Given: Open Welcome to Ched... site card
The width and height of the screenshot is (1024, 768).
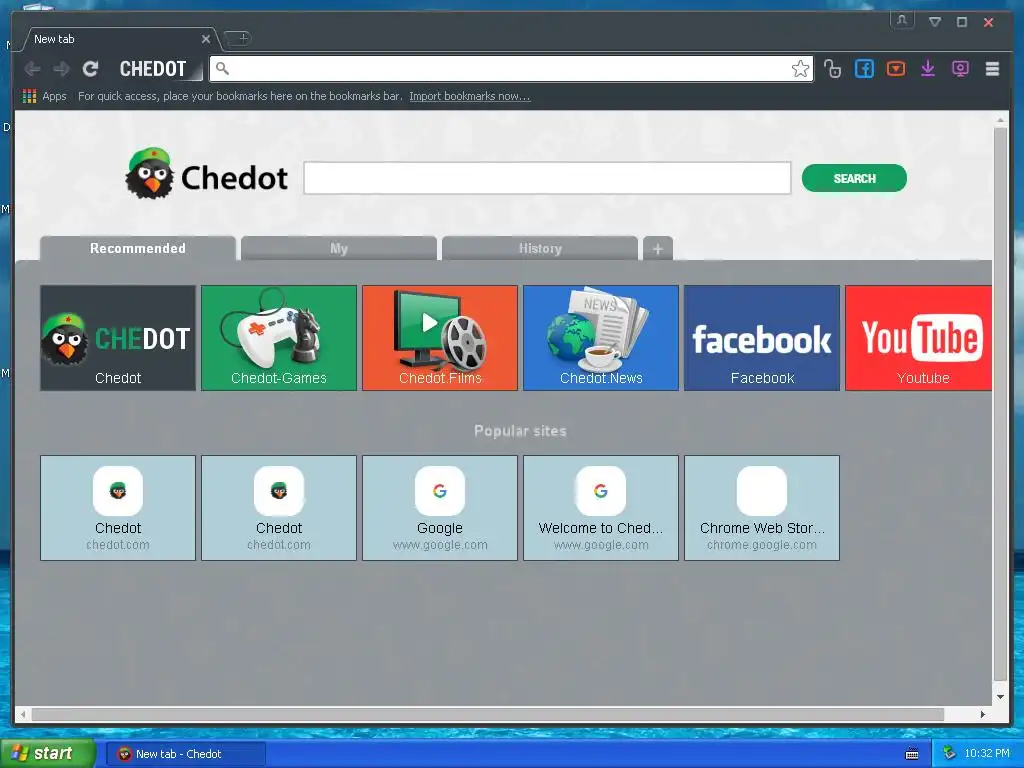Looking at the screenshot, I should point(601,508).
